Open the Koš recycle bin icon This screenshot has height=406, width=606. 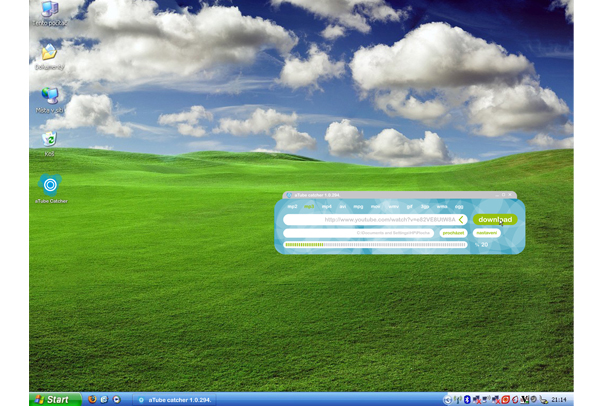click(49, 139)
